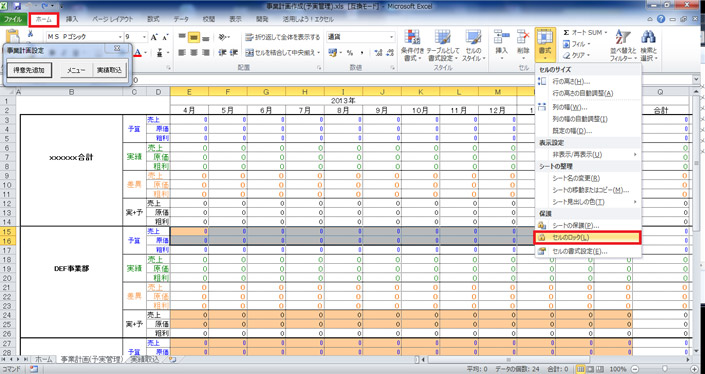Open the font name dropdown MS Pゴシック
Screen dimensions: 705x374
pos(120,37)
